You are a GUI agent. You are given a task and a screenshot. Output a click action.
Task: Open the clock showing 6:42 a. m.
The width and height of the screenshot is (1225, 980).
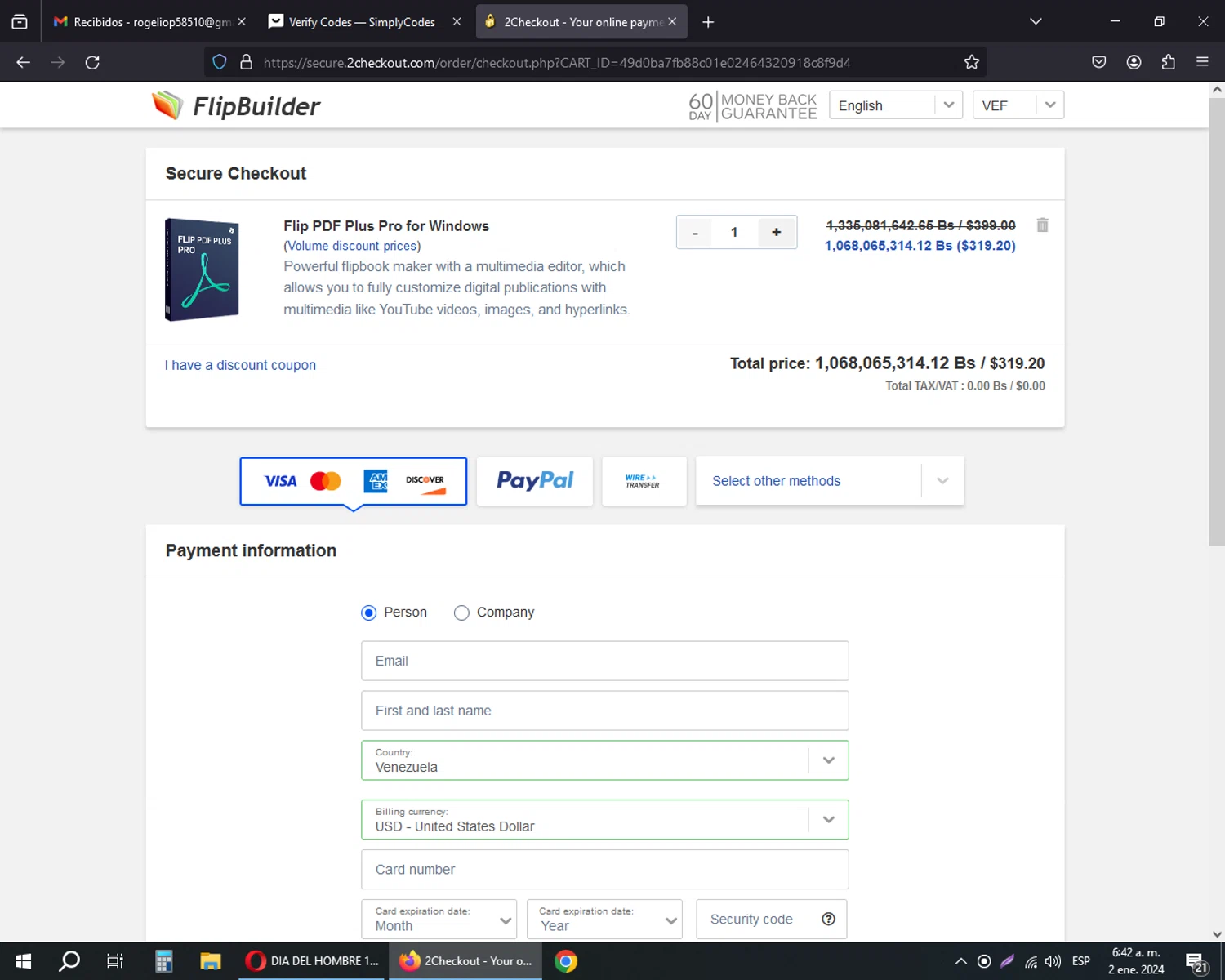1136,961
